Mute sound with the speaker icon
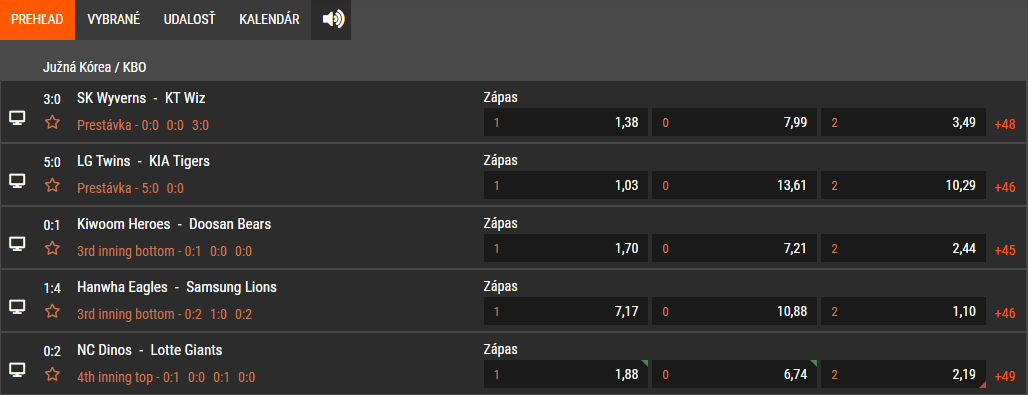The height and width of the screenshot is (395, 1028). [x=333, y=20]
